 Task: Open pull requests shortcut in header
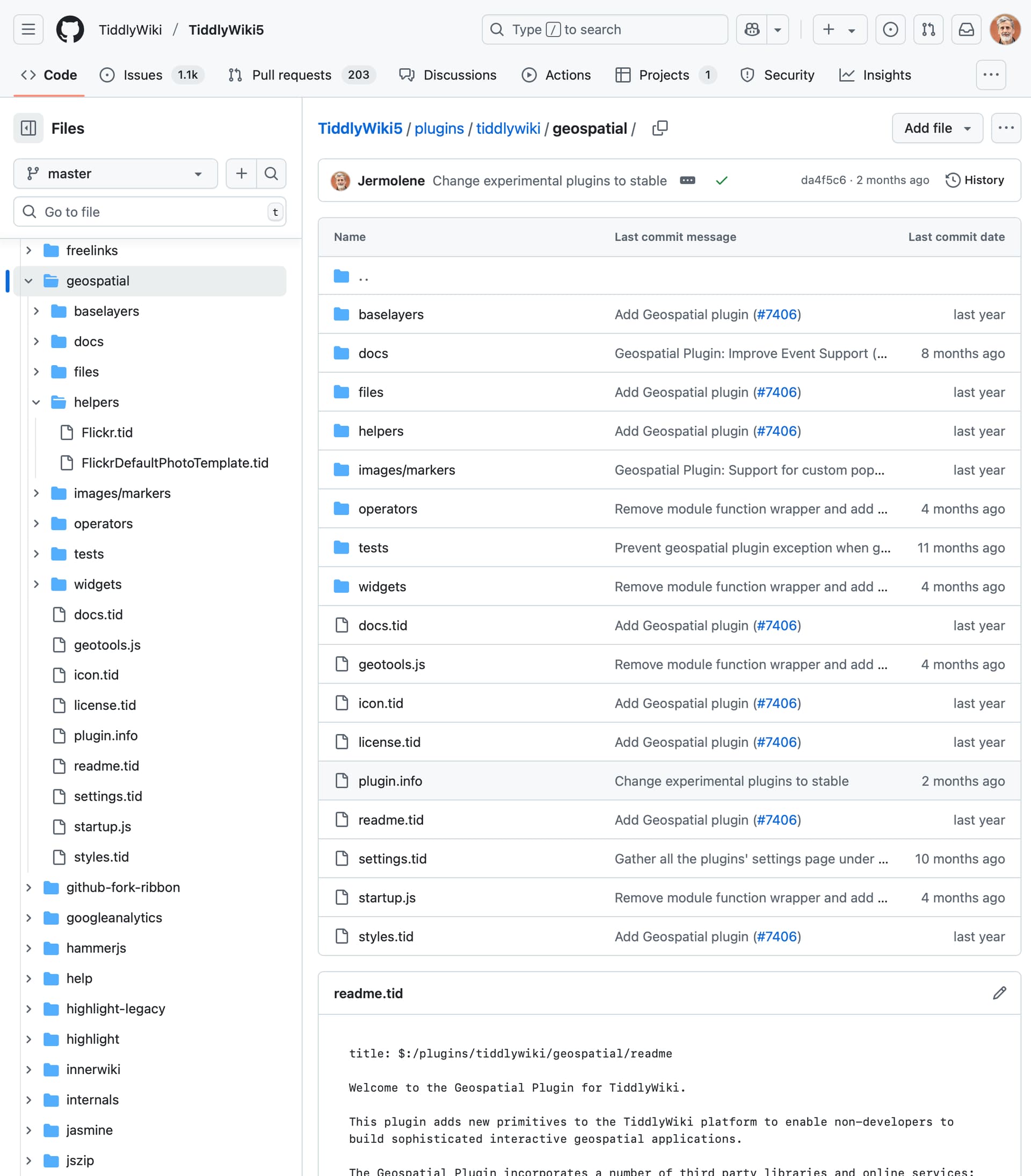click(928, 30)
